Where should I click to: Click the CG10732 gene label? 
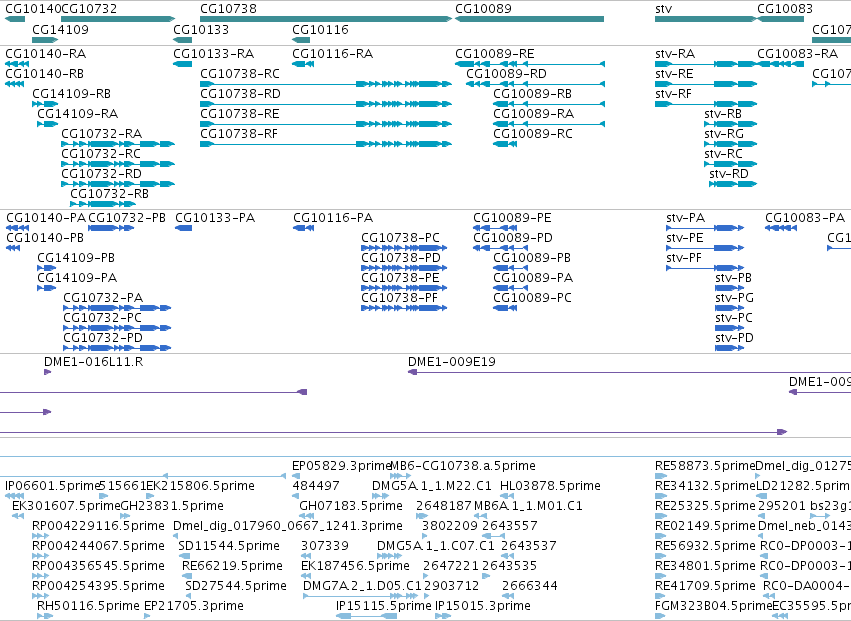89,9
